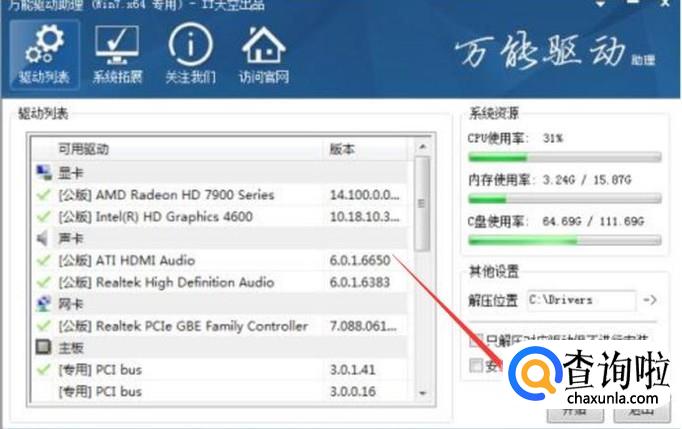Open the 驱动列表 gear tab
This screenshot has height=429, width=682.
44,54
